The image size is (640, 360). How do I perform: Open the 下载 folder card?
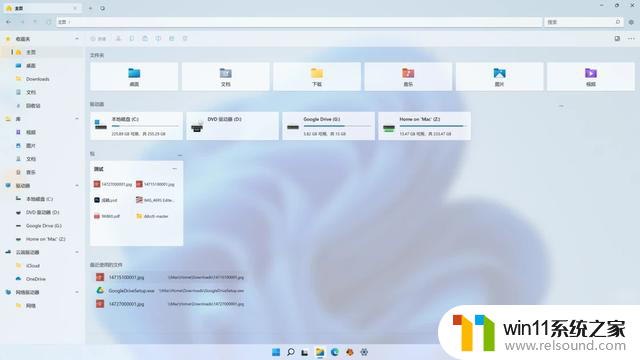tap(317, 76)
